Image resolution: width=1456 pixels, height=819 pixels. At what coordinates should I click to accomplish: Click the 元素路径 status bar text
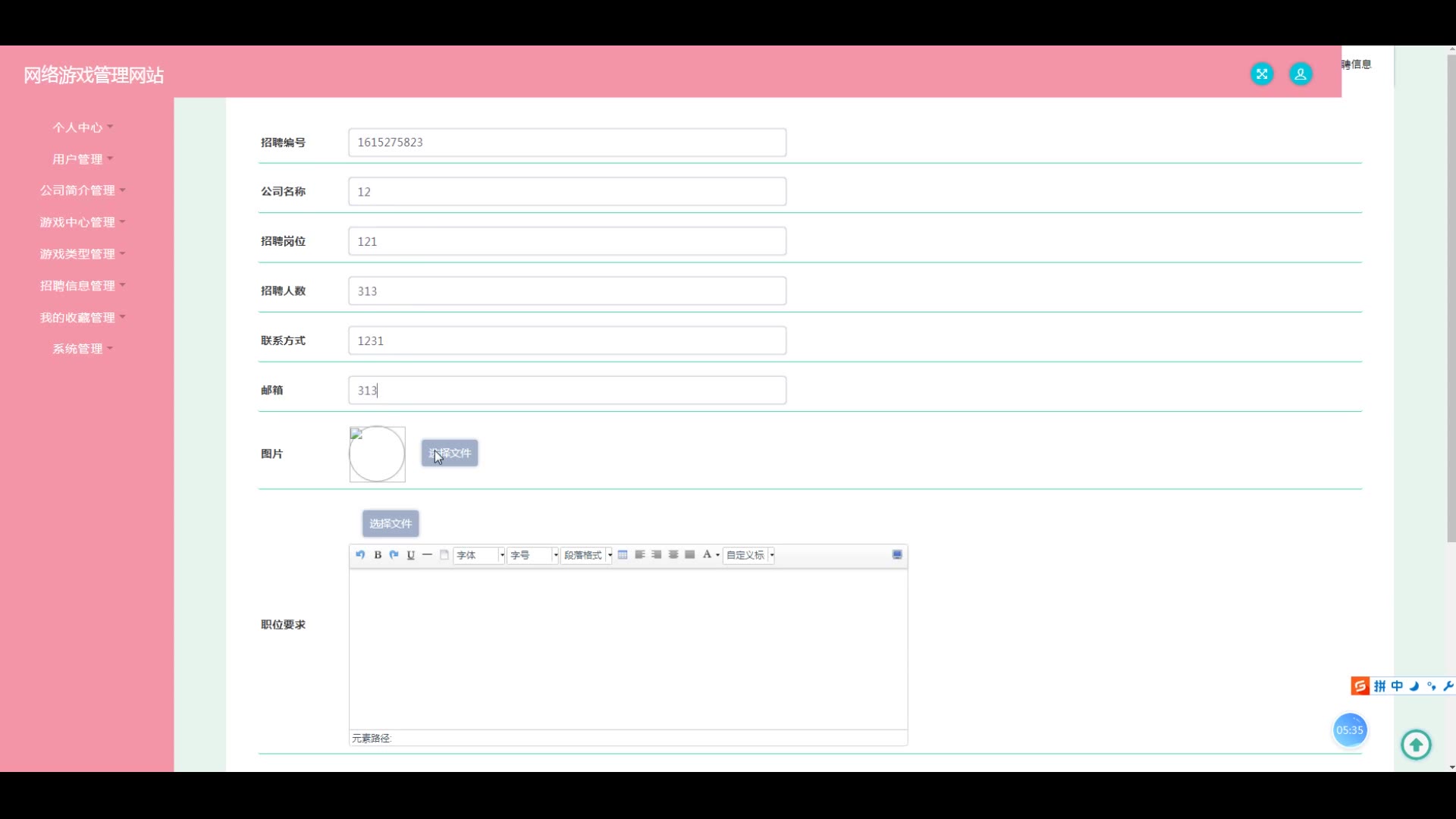[372, 739]
